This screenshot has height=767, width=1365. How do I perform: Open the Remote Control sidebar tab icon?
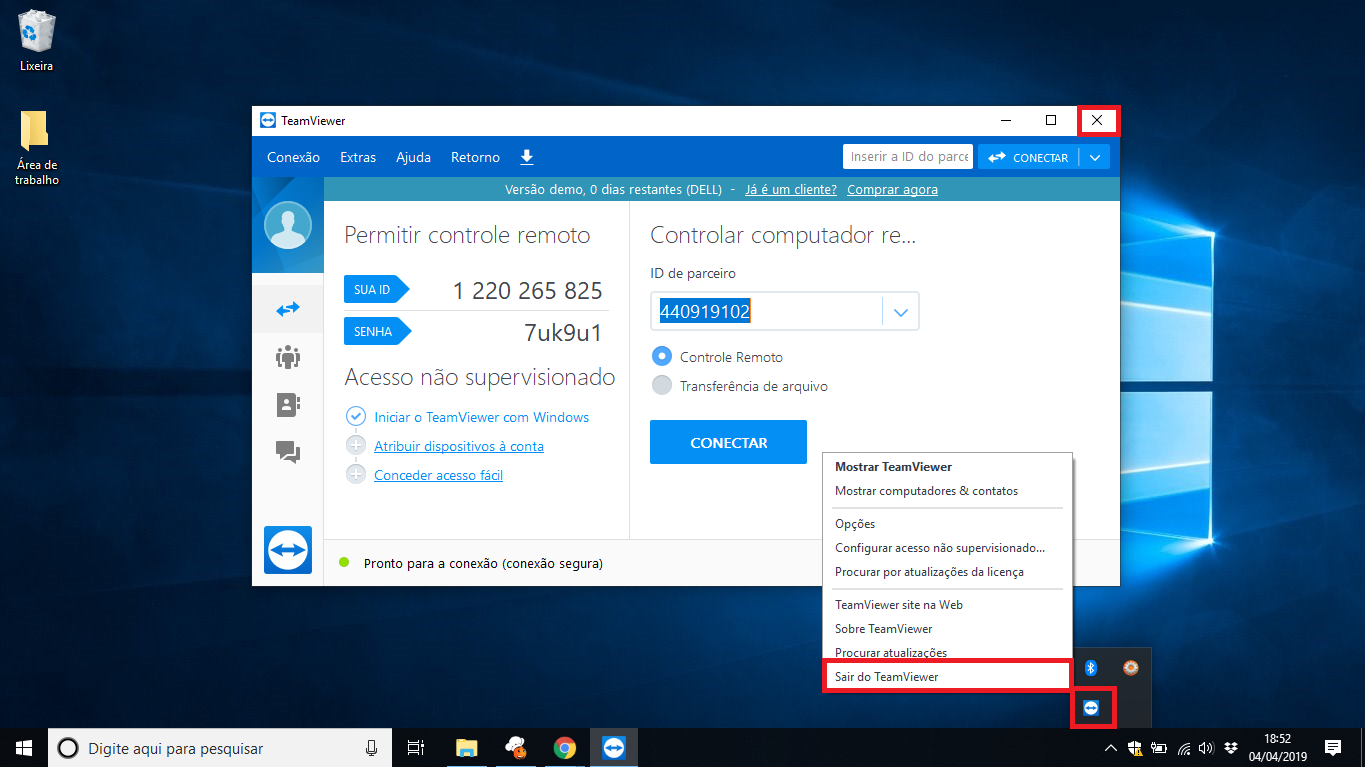pyautogui.click(x=288, y=310)
